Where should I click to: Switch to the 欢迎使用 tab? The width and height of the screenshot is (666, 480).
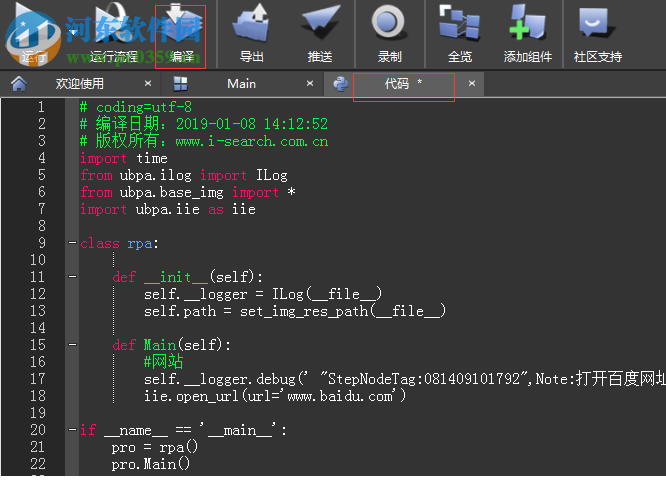(80, 84)
